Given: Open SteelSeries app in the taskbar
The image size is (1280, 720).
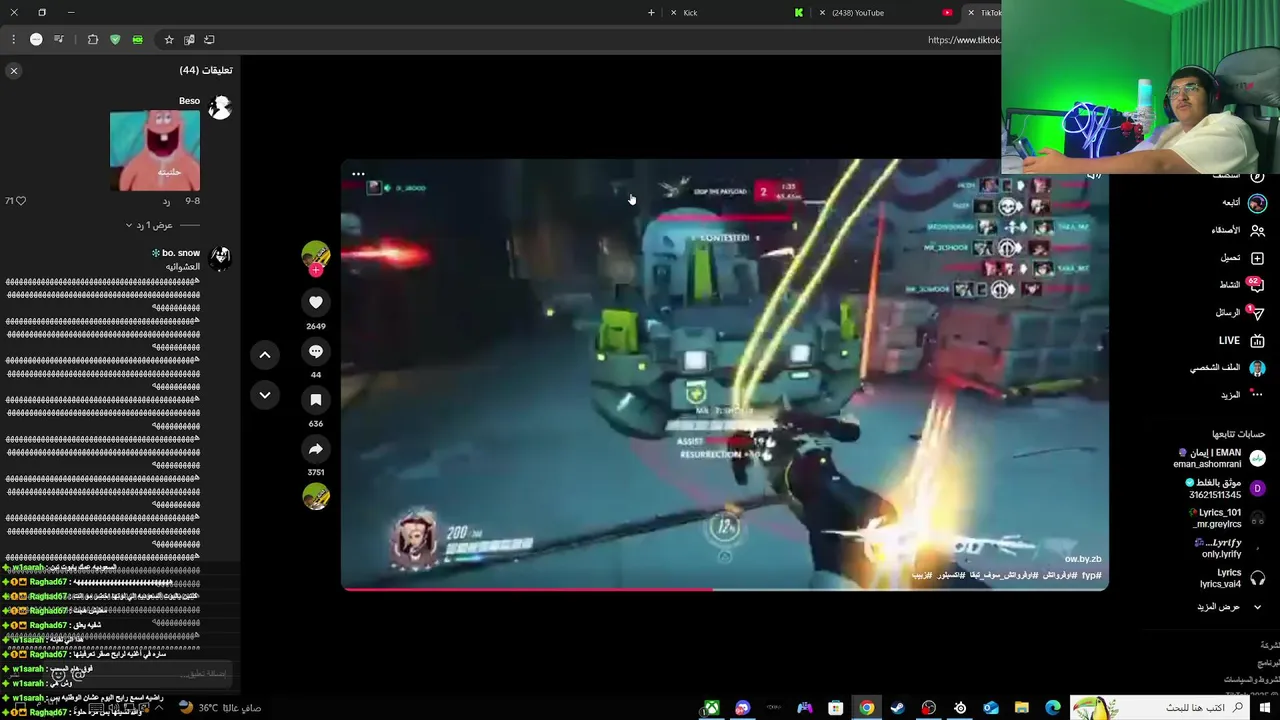Looking at the screenshot, I should (x=959, y=708).
